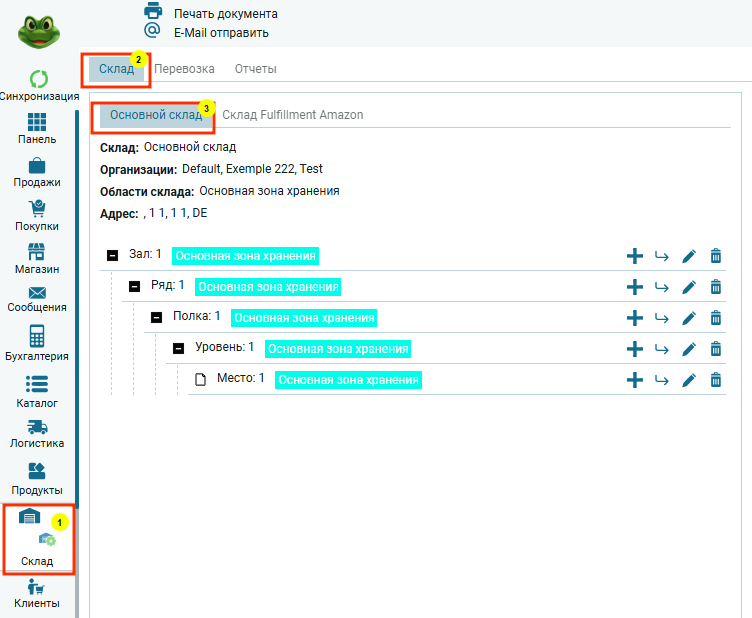Select the Место: 1 tree item
The image size is (752, 618).
[240, 379]
